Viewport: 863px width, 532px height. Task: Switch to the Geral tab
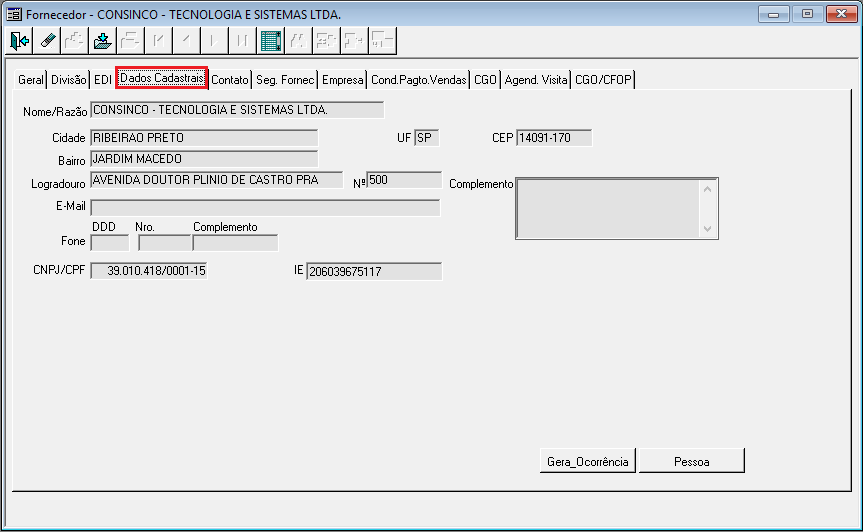[x=31, y=80]
